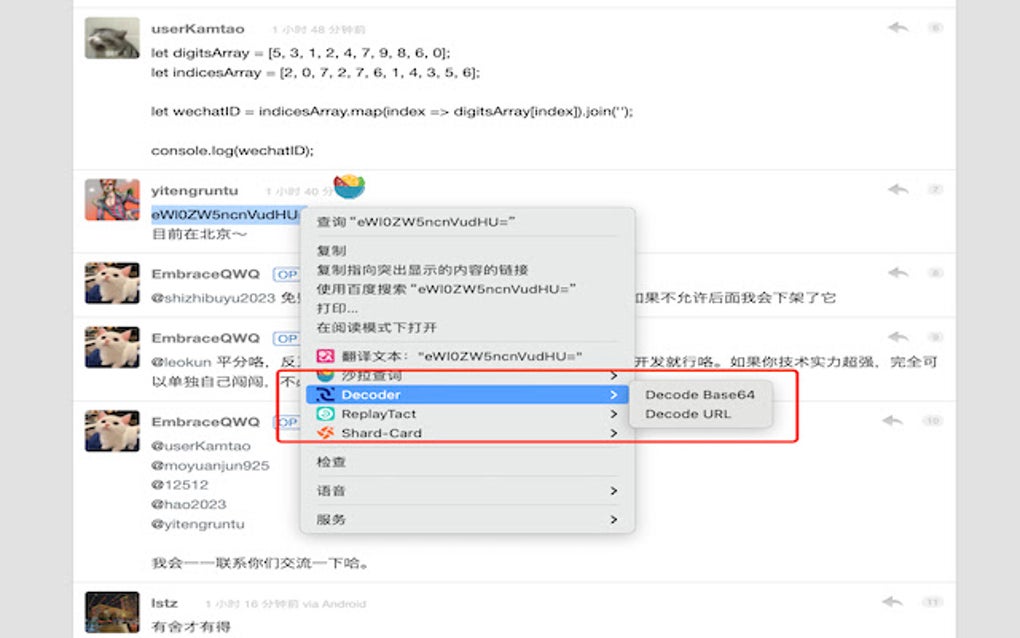Click the username userKamtao
Viewport: 1020px width, 638px height.
(x=197, y=27)
